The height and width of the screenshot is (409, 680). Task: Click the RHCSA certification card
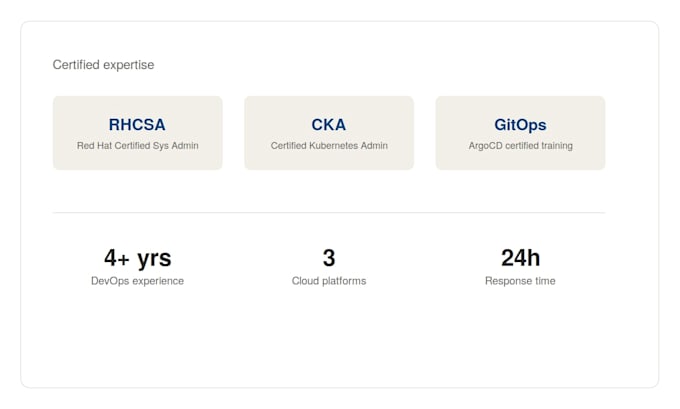click(137, 133)
